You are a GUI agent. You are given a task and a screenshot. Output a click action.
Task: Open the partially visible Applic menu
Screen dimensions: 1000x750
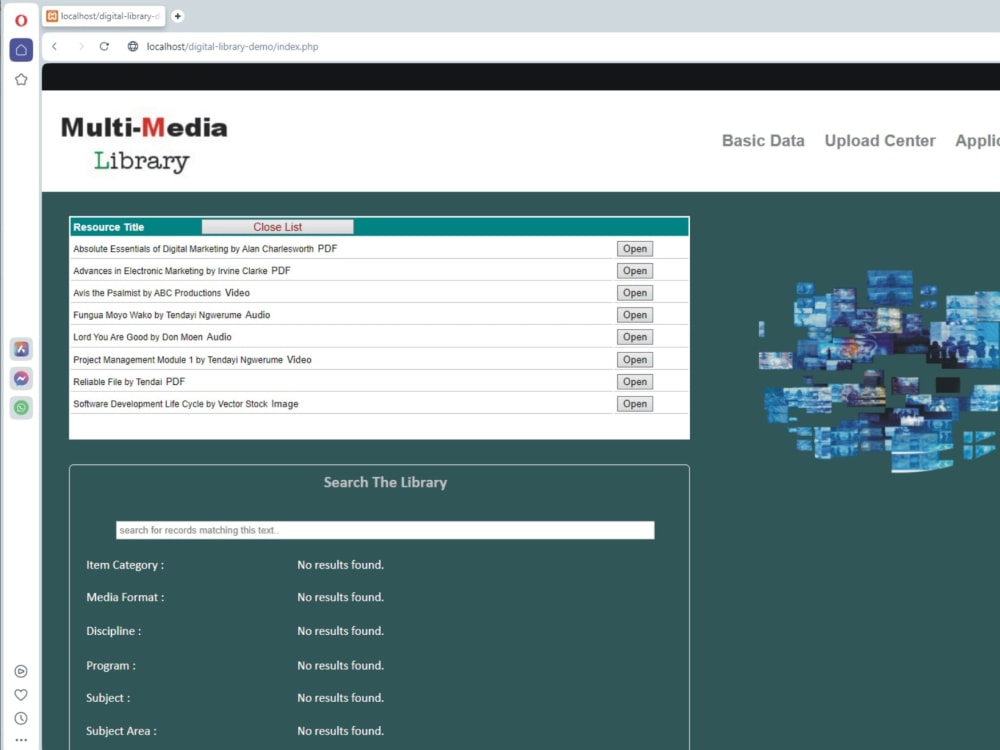[977, 140]
